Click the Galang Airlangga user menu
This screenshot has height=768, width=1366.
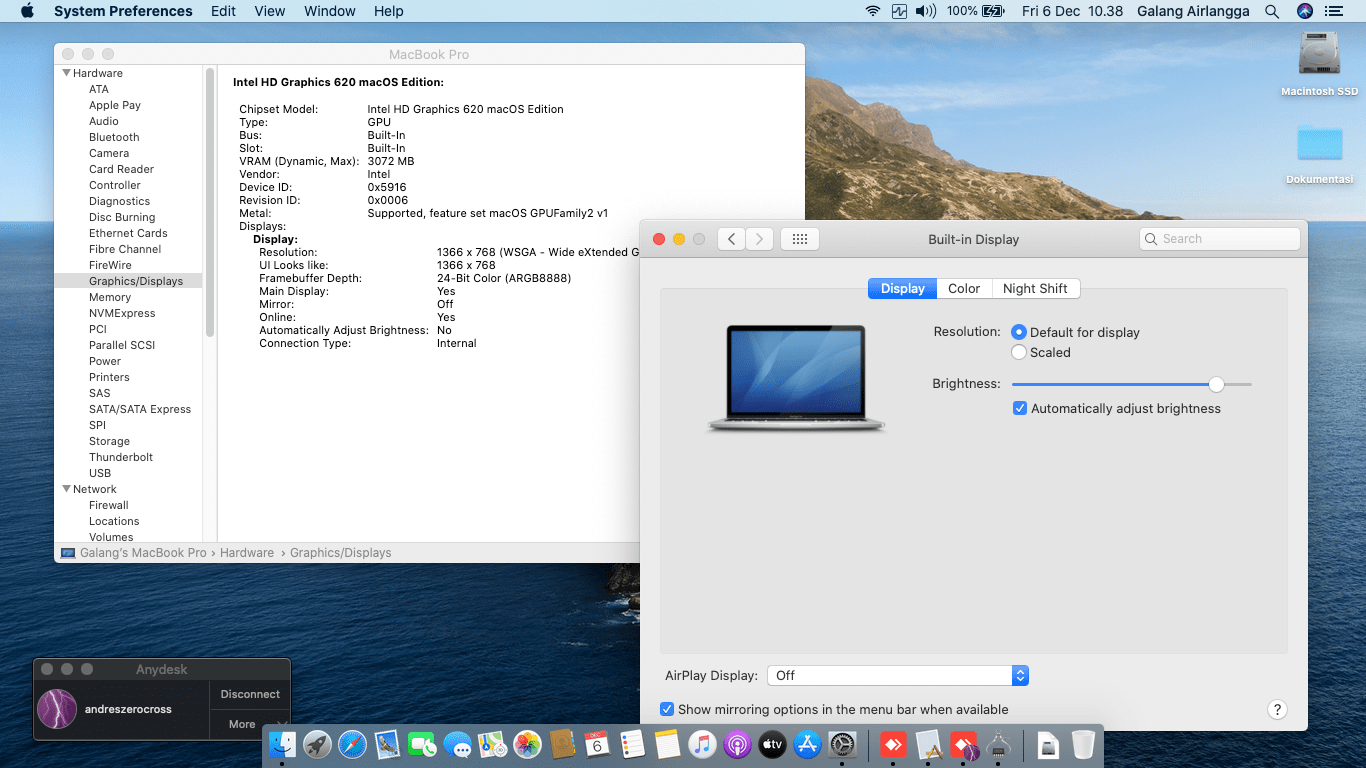1194,11
